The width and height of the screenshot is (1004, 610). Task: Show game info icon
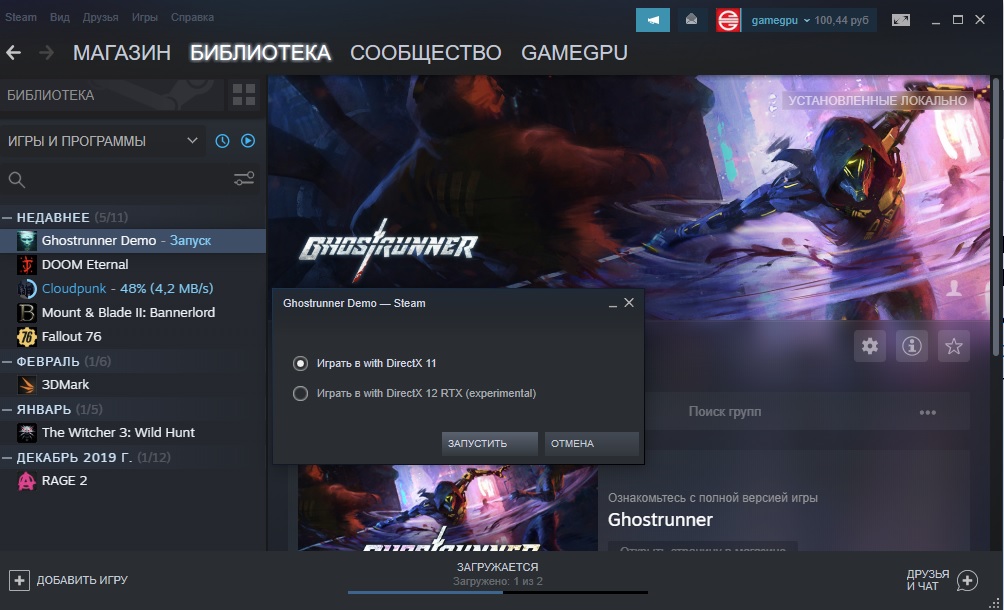click(x=912, y=346)
